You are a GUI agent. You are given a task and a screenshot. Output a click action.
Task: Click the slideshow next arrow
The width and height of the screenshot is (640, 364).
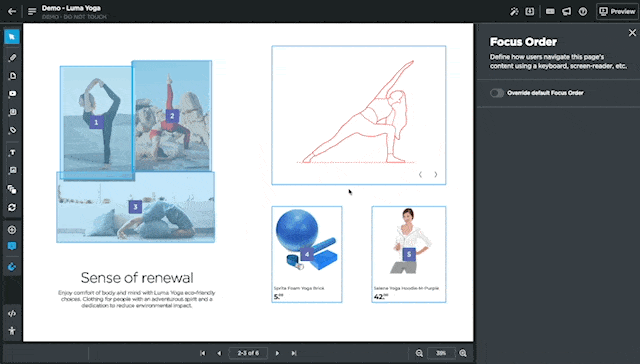(x=436, y=174)
